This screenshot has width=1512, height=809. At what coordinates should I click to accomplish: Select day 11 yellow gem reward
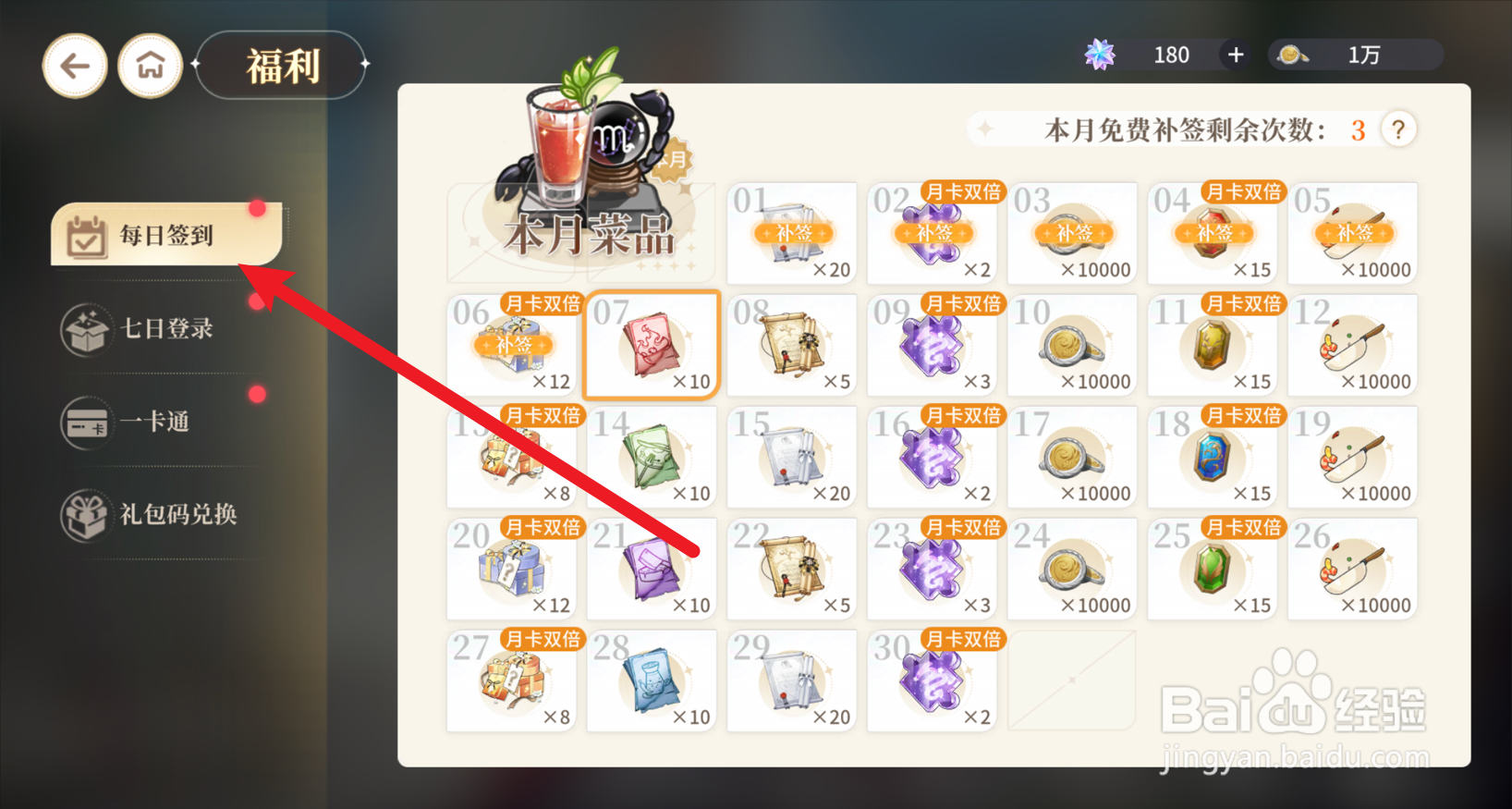(x=1213, y=345)
